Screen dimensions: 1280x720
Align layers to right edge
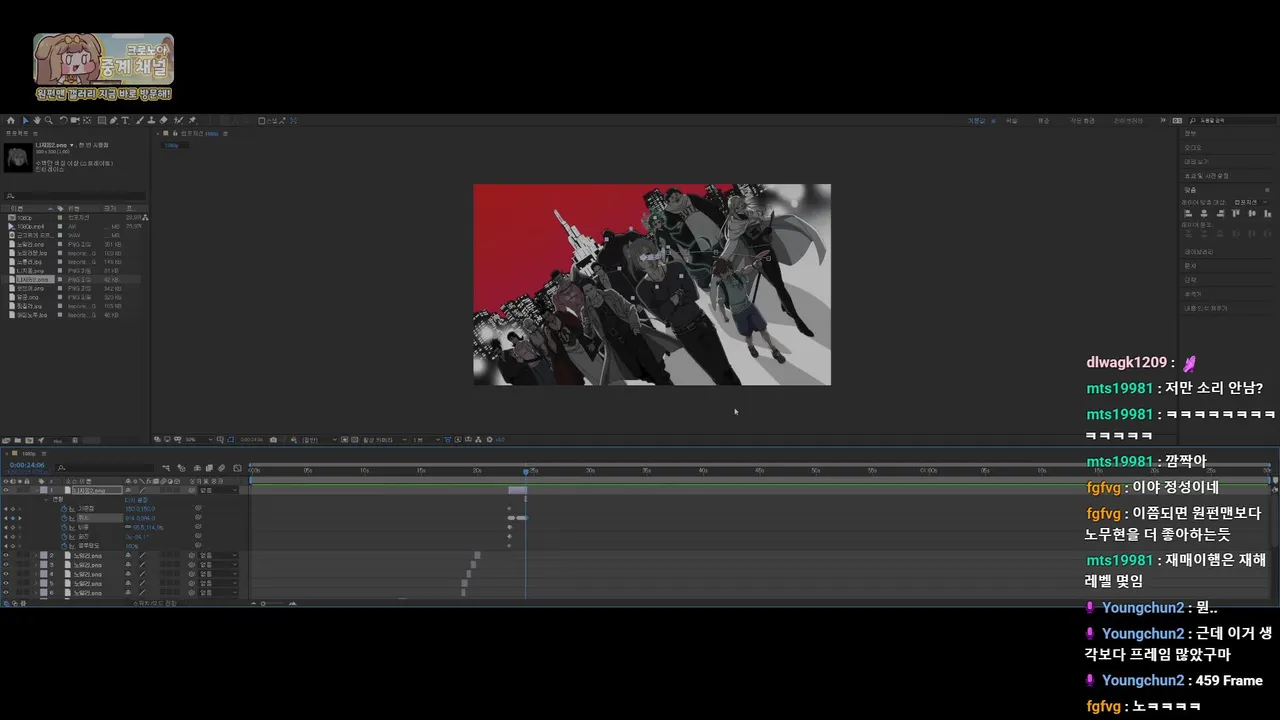[1220, 213]
